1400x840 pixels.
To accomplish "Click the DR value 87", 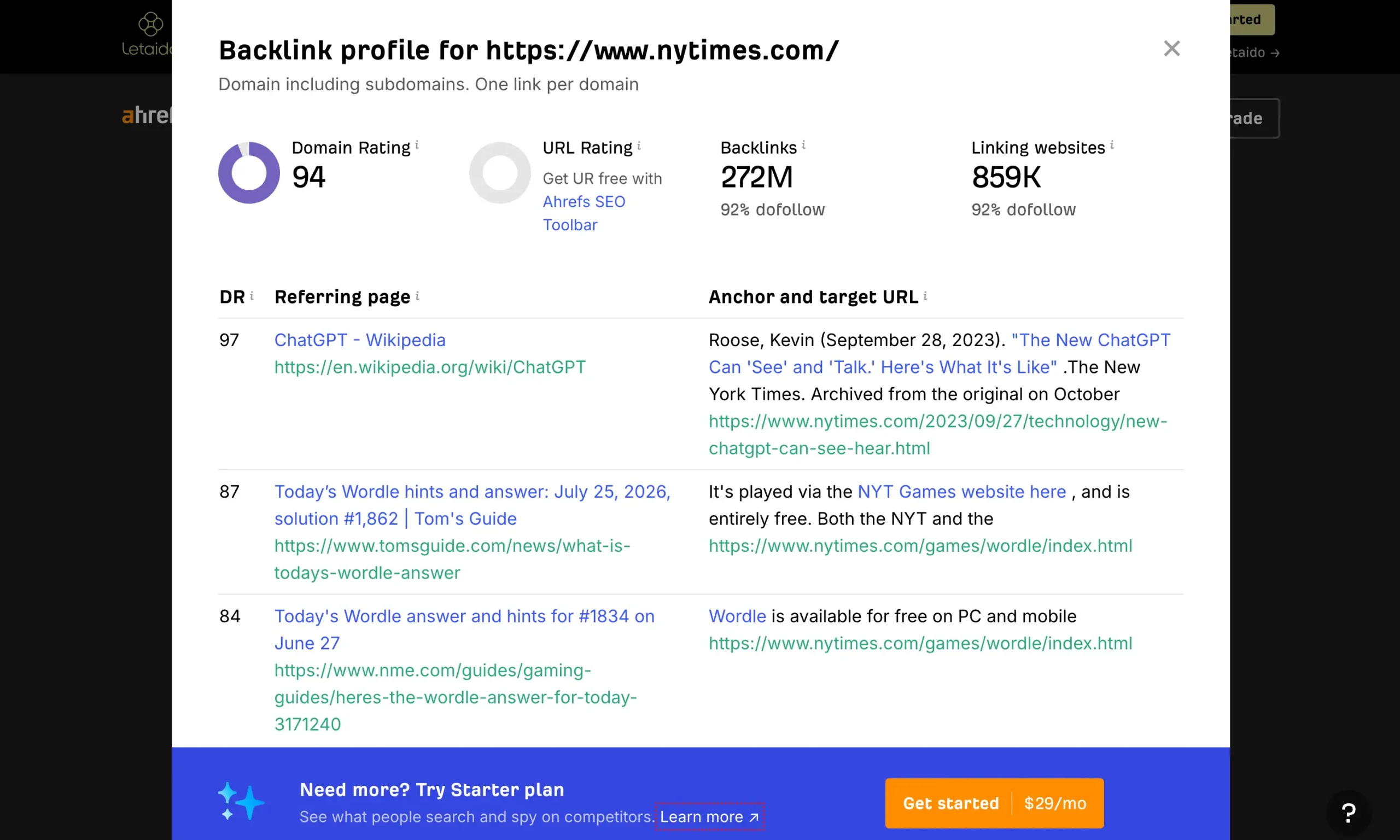I will [229, 491].
